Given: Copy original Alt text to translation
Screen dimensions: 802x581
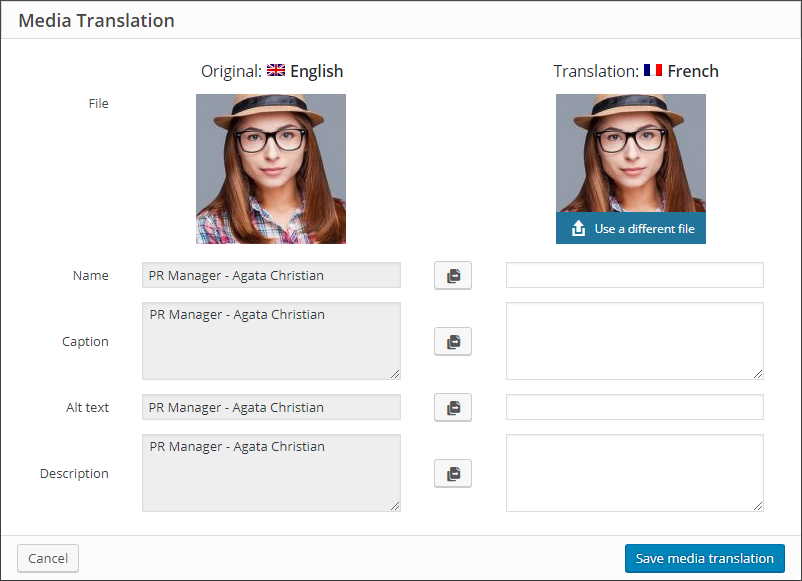Looking at the screenshot, I should [x=453, y=408].
